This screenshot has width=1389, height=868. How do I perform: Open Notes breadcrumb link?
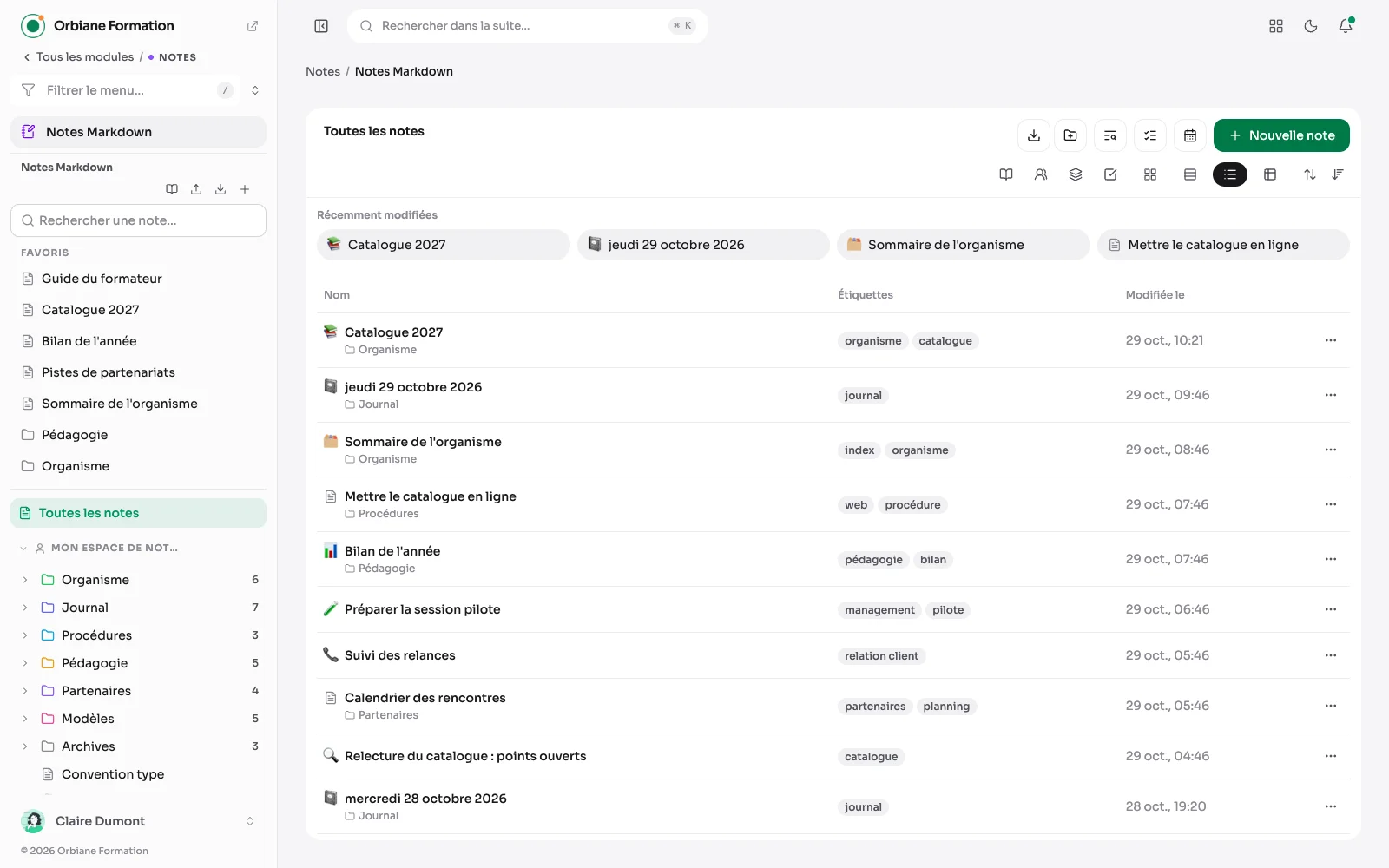323,71
